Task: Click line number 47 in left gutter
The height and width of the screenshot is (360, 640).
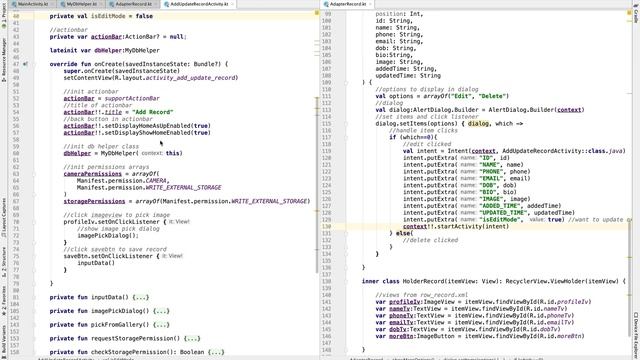Action: tap(16, 64)
